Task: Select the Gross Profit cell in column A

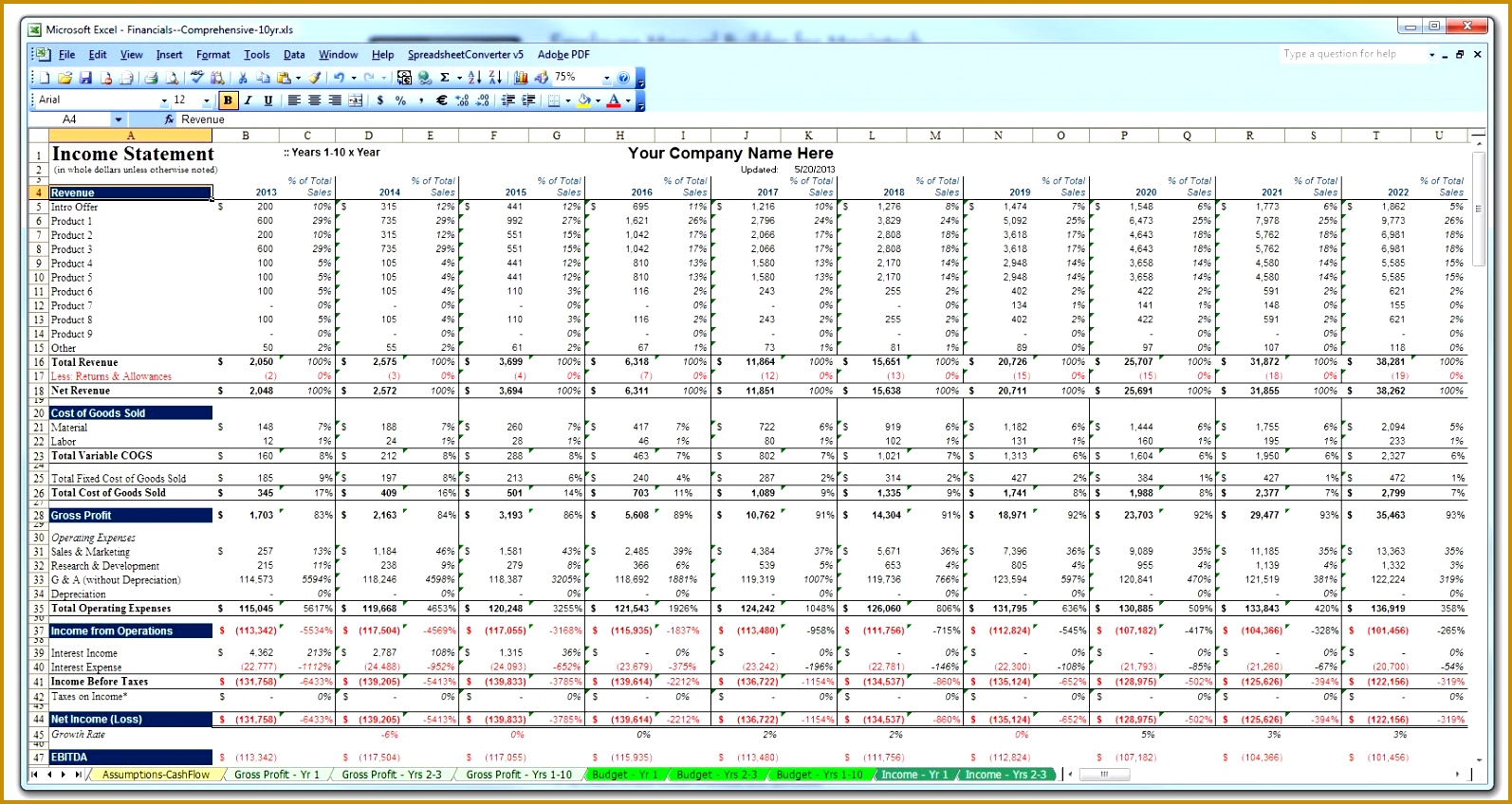Action: [131, 516]
